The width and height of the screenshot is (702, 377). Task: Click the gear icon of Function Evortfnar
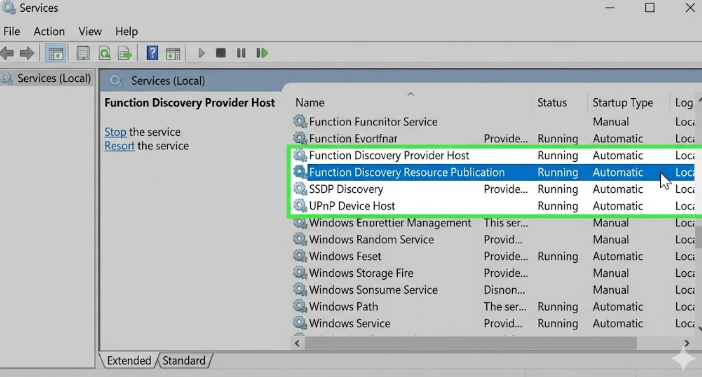[300, 138]
